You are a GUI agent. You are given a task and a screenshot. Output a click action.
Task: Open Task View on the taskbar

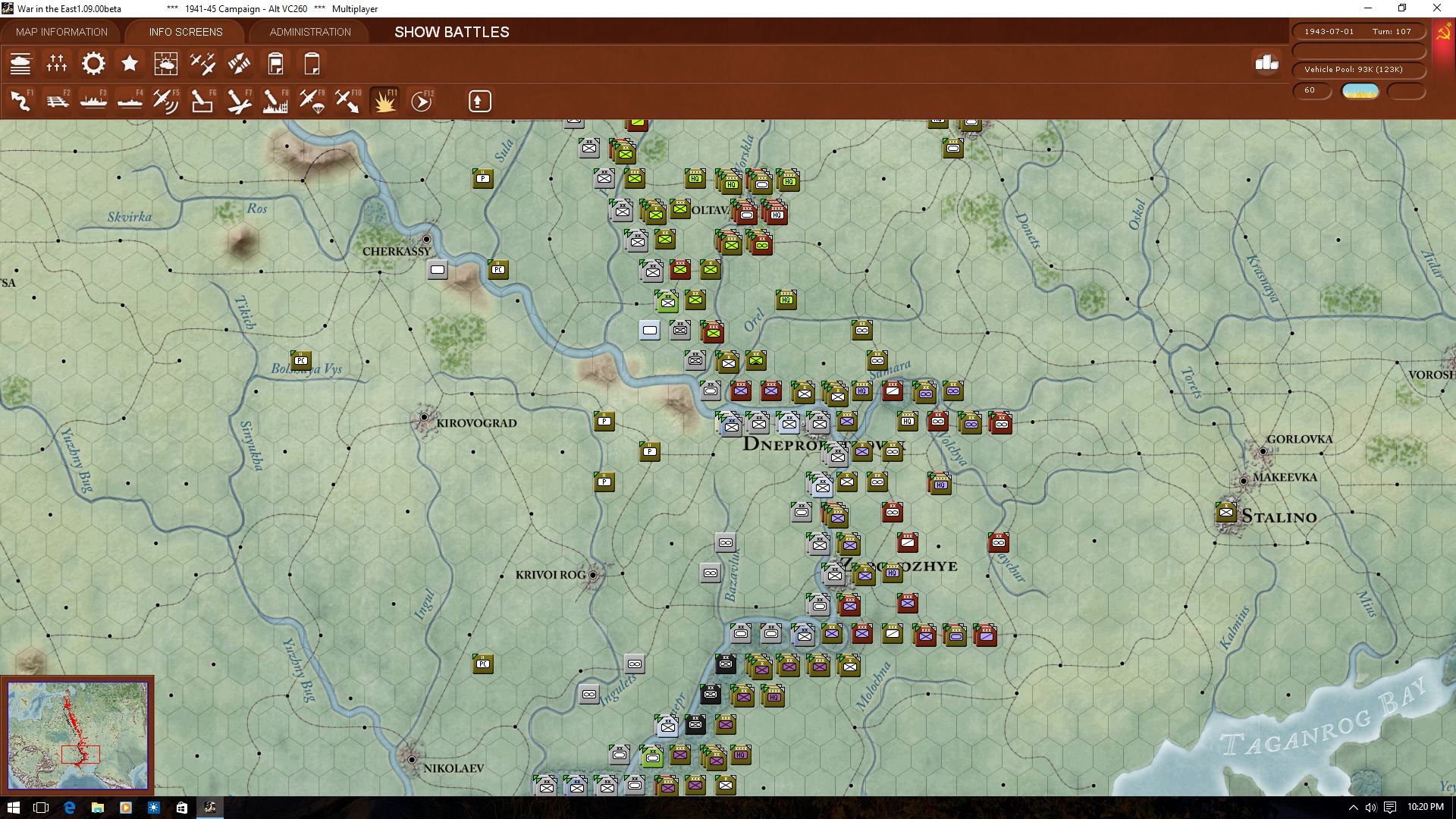[41, 808]
